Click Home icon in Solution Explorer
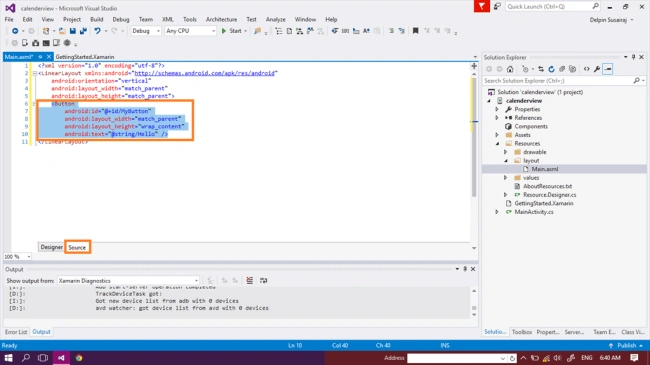Viewport: 650px width, 365px height. click(510, 69)
